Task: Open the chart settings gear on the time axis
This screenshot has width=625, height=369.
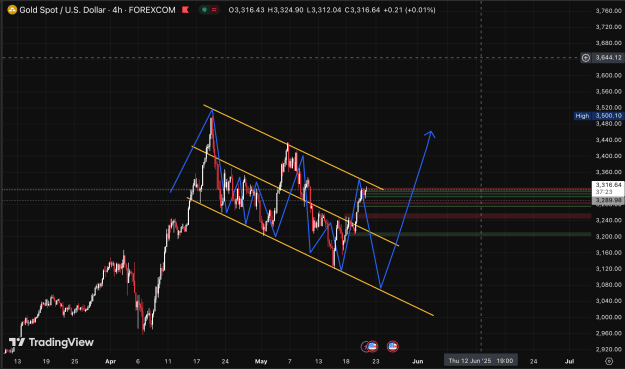Action: [609, 361]
